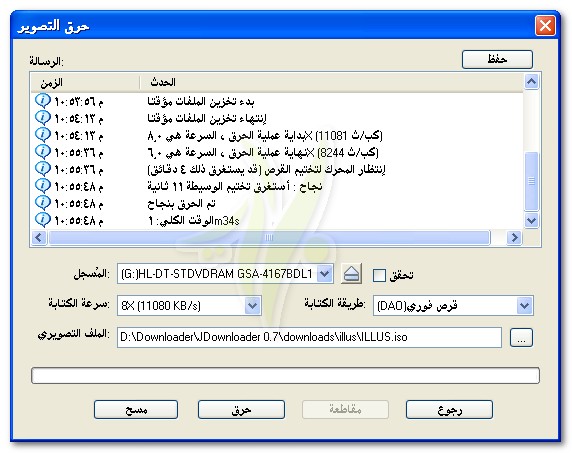This screenshot has width=572, height=453.
Task: Click the مسح erase button
Action: [x=136, y=410]
